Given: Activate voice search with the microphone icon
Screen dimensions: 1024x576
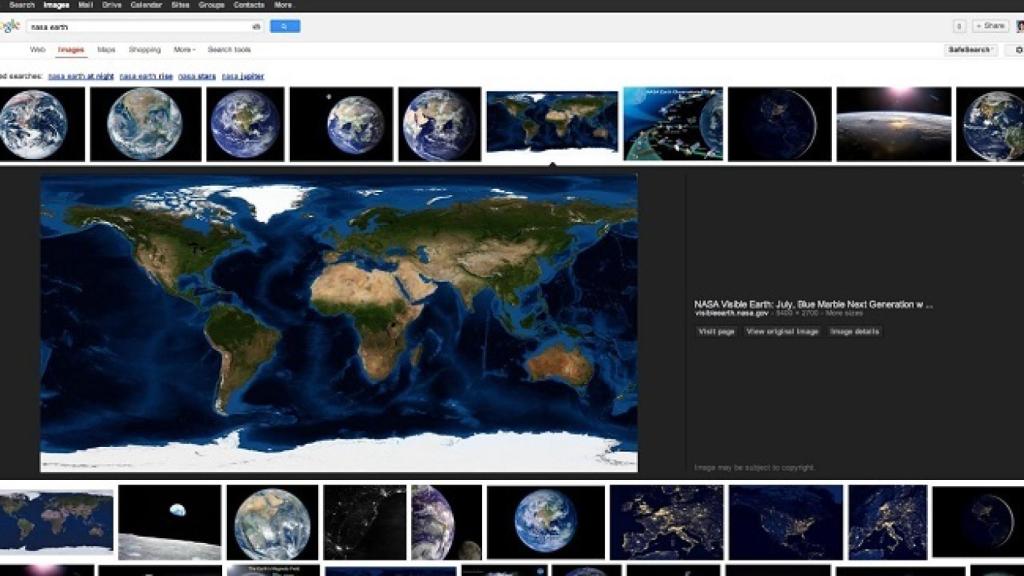Looking at the screenshot, I should click(x=258, y=26).
